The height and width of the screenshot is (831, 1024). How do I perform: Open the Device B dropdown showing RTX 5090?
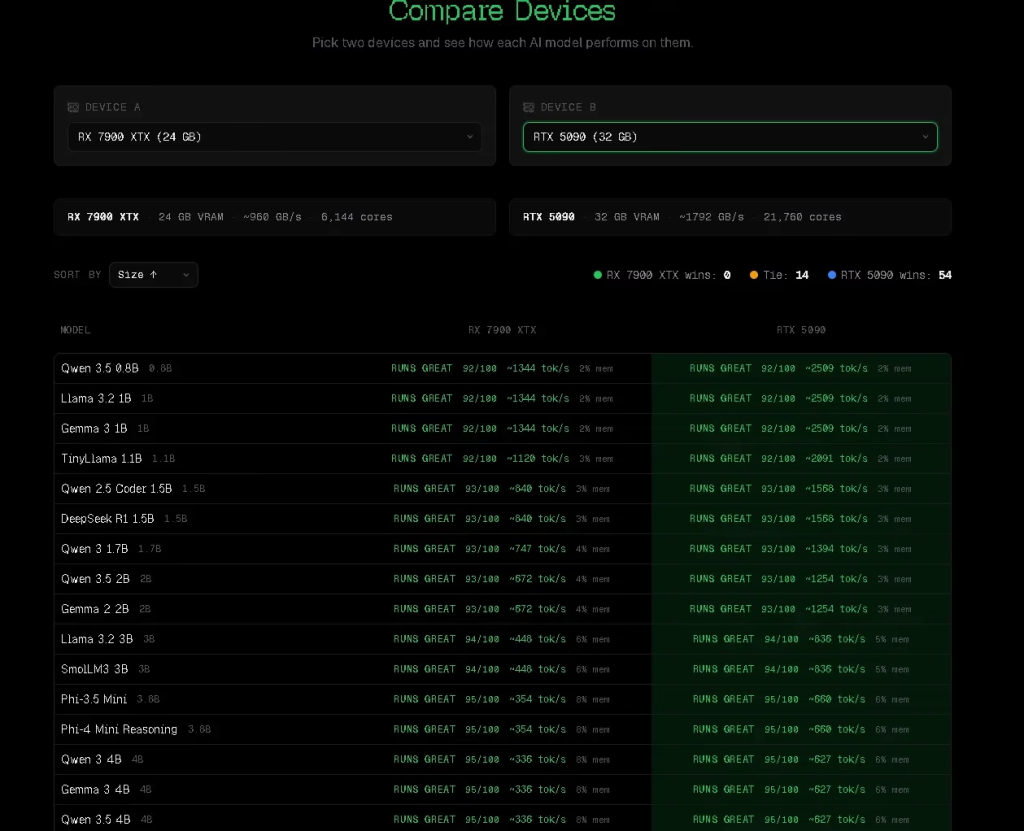click(729, 137)
